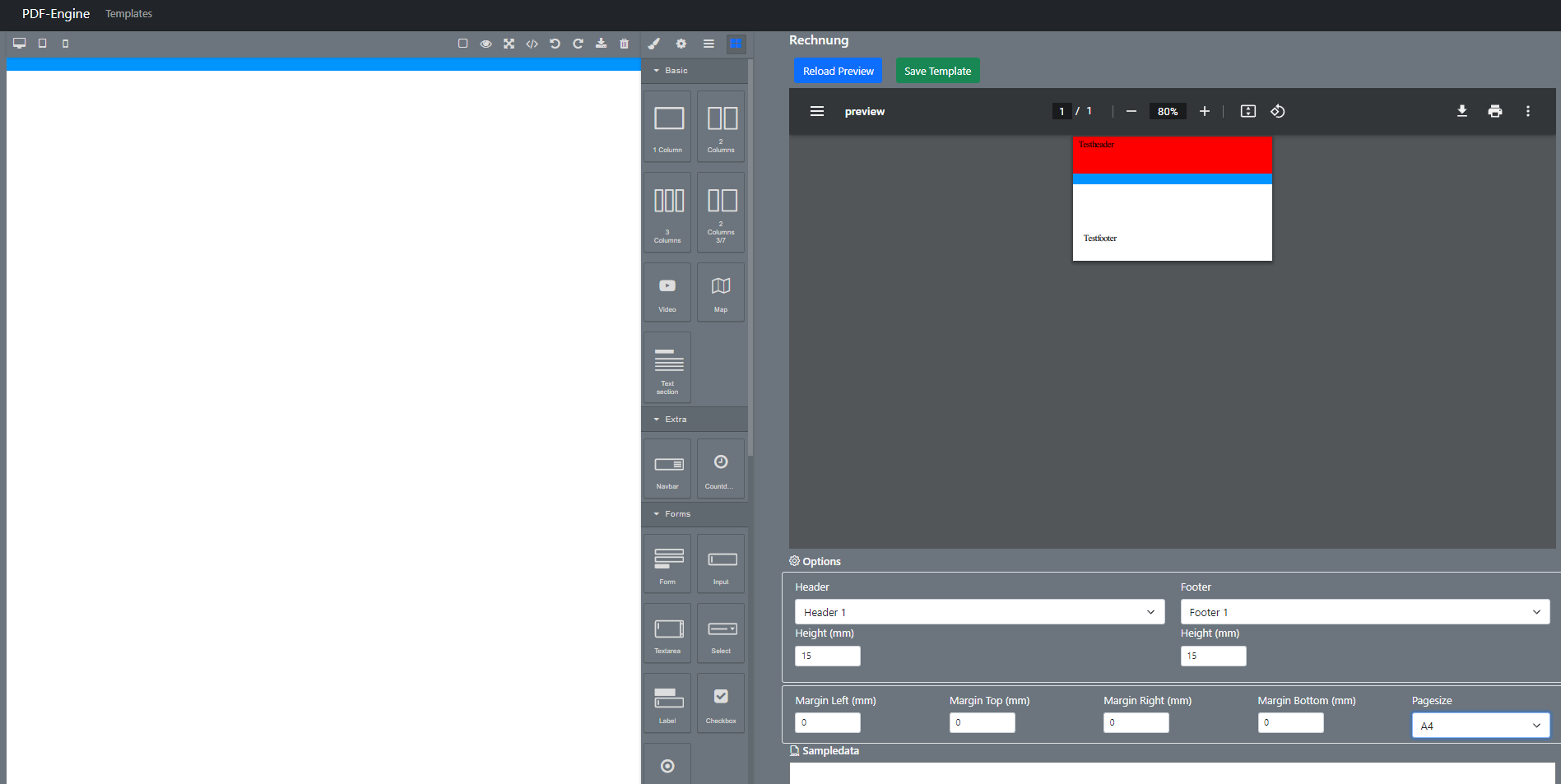Toggle view components outline square
1561x784 pixels.
[463, 44]
